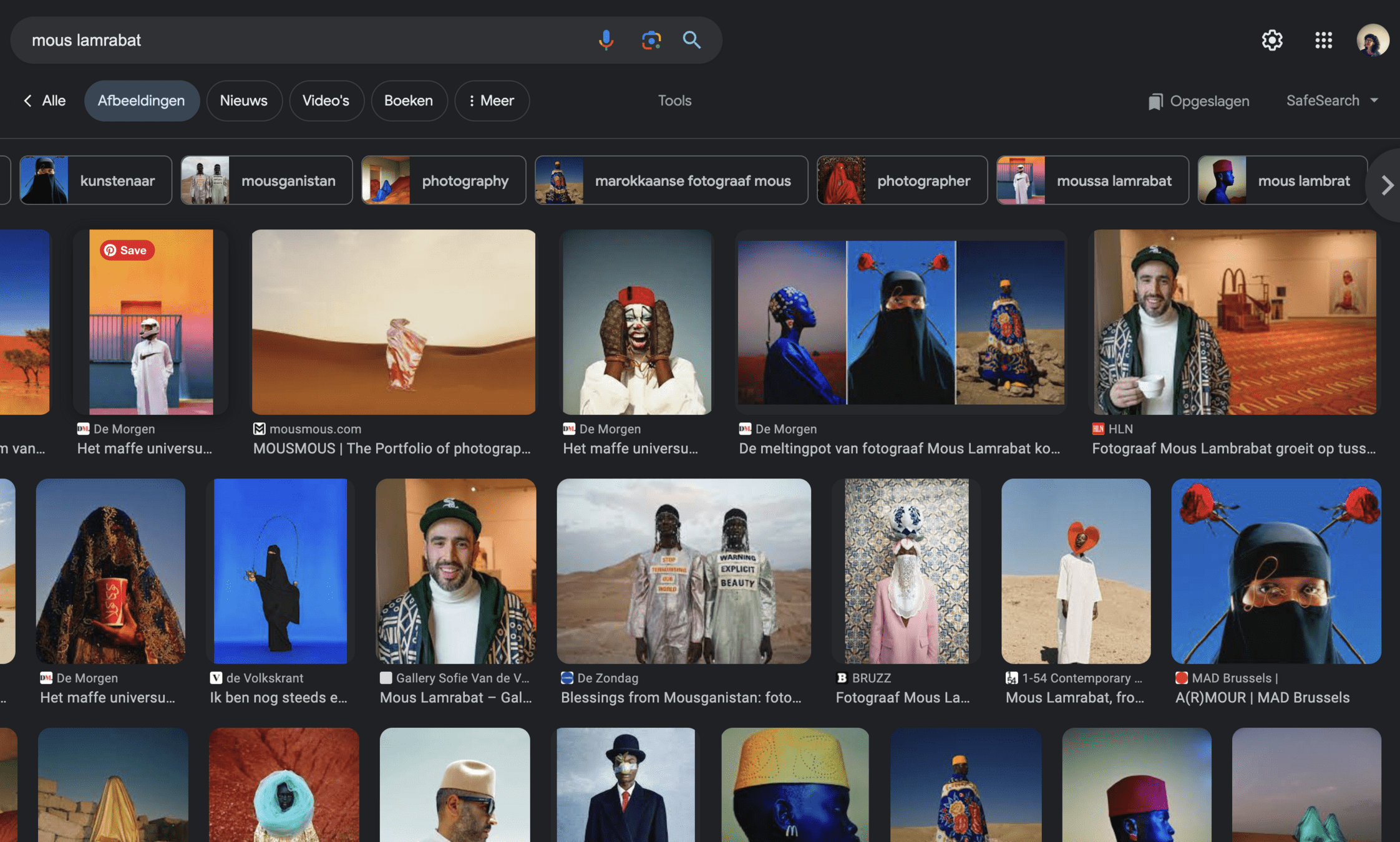This screenshot has width=1400, height=842.
Task: Open the settings gear icon
Action: (x=1271, y=40)
